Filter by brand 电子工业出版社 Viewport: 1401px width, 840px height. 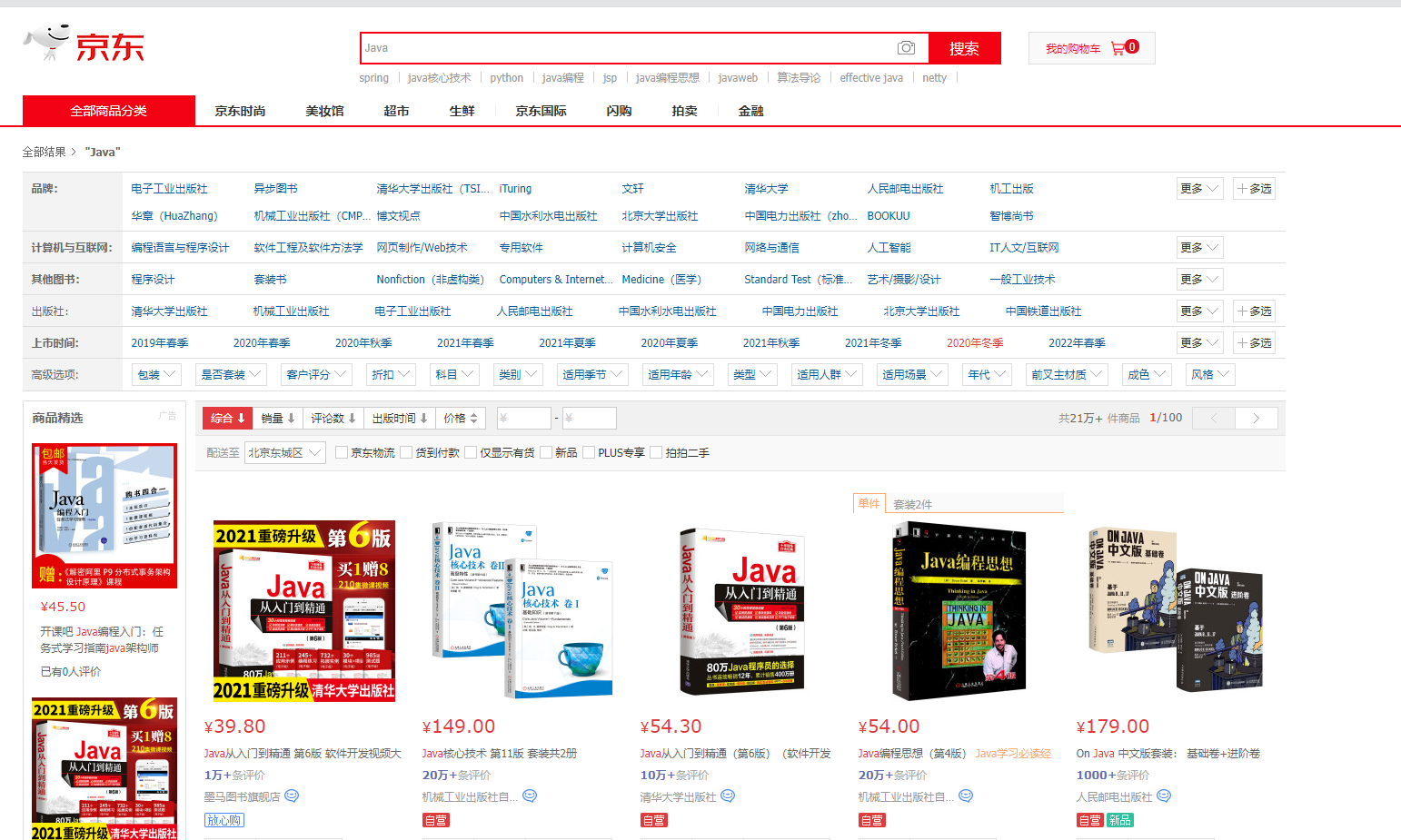pos(169,189)
